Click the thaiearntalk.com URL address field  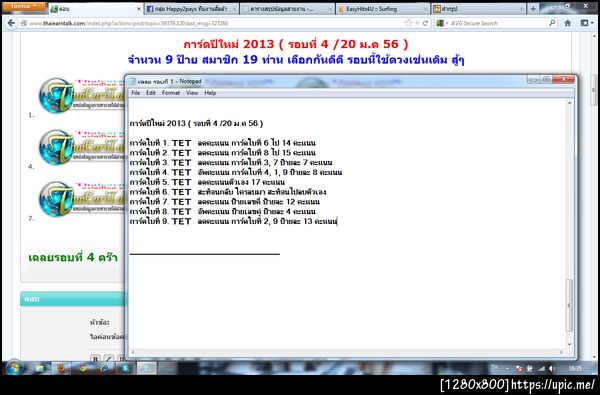click(x=214, y=23)
